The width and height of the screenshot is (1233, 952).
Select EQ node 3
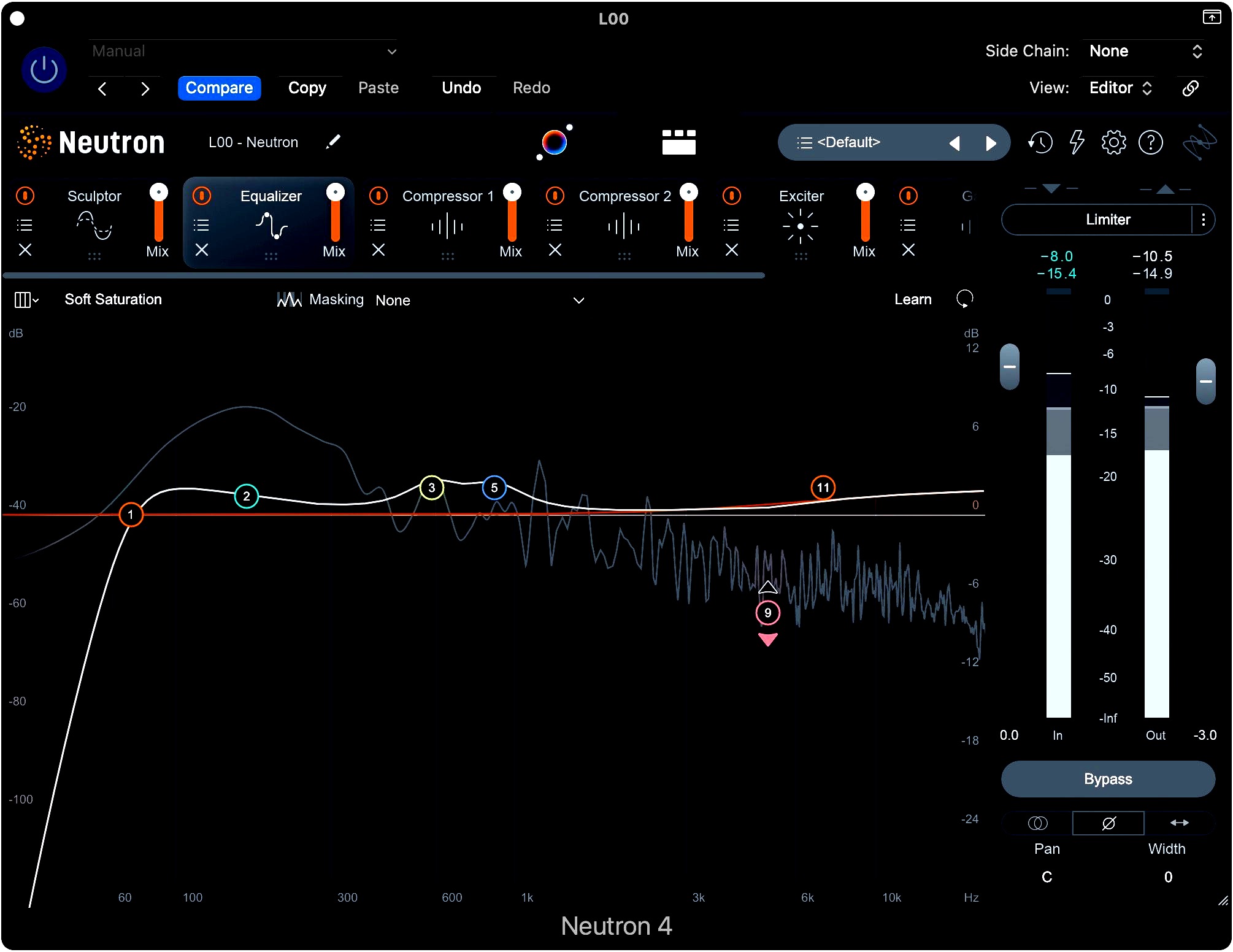432,488
